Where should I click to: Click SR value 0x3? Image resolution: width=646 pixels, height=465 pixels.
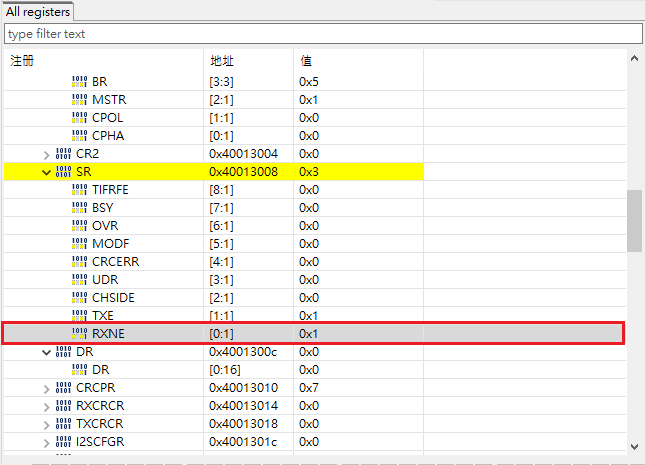tap(309, 172)
